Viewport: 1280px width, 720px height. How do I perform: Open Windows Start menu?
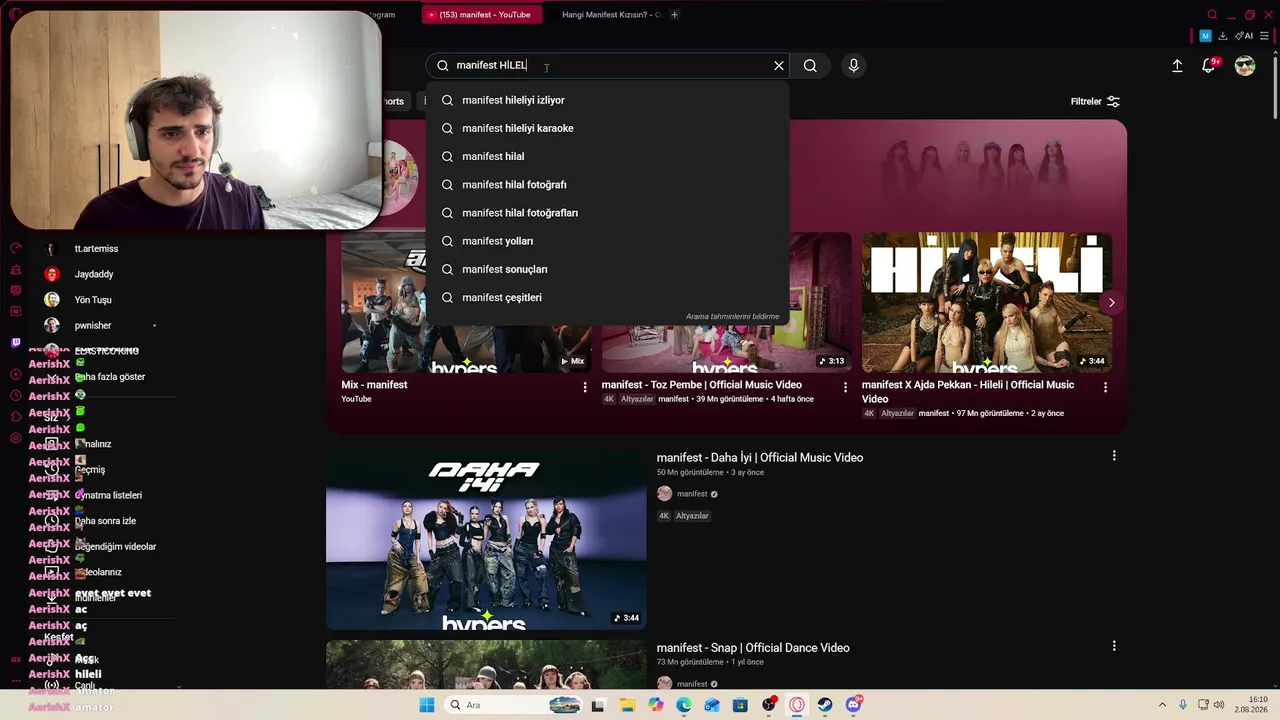(x=427, y=705)
